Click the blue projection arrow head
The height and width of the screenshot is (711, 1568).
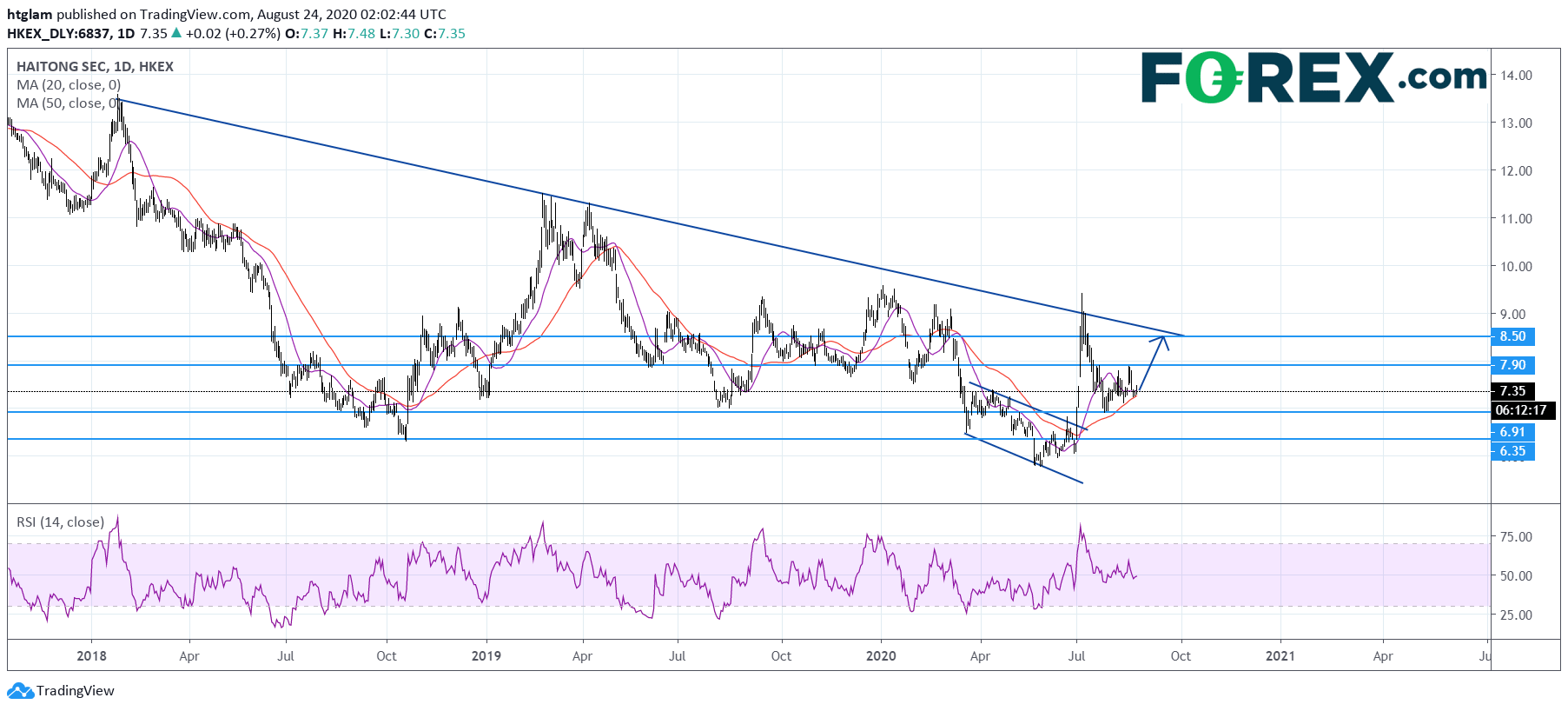coord(1160,342)
